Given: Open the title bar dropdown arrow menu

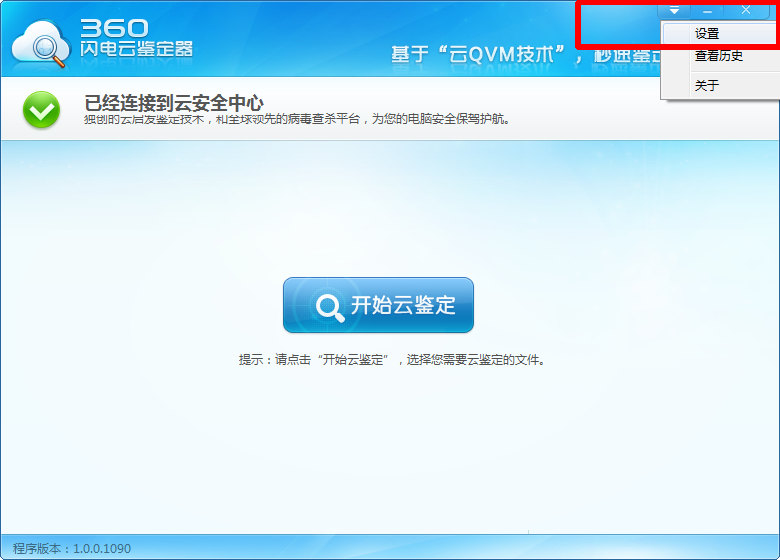Looking at the screenshot, I should click(674, 10).
